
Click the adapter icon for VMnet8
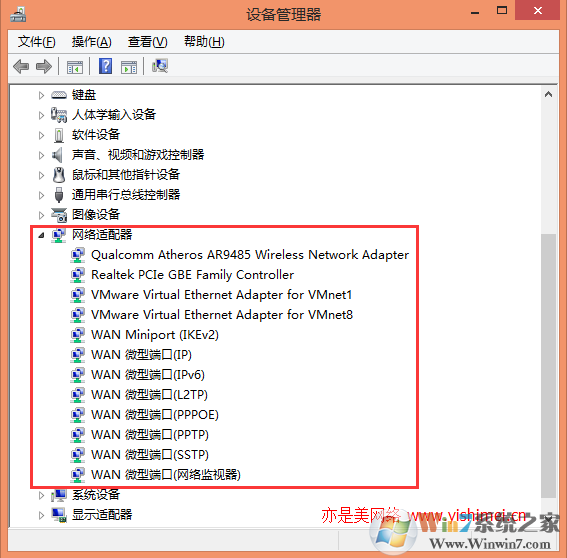tap(77, 315)
